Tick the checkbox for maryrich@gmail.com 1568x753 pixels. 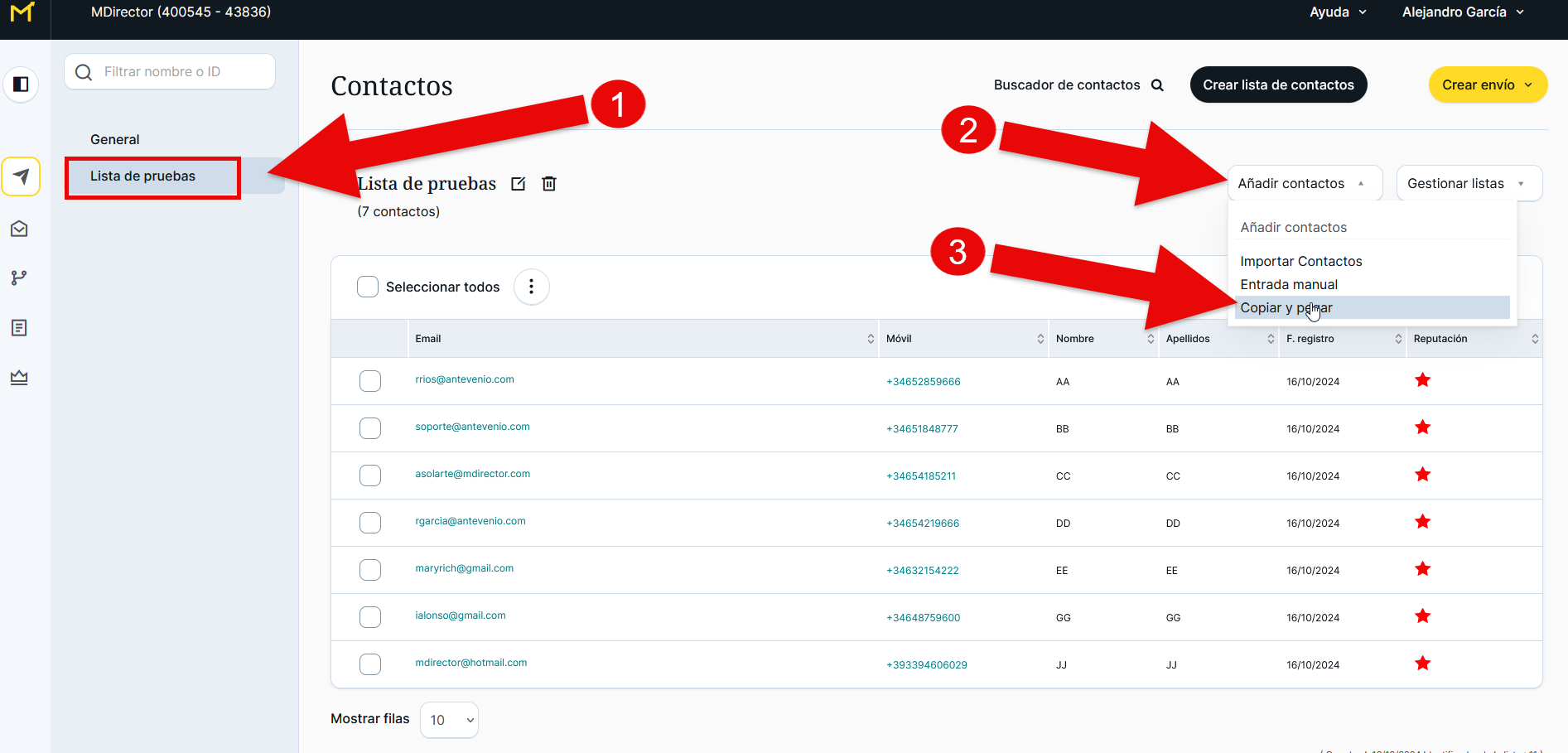(x=370, y=570)
